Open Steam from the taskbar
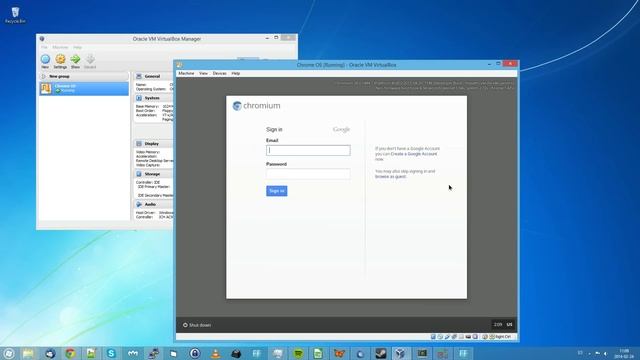Image resolution: width=640 pixels, height=360 pixels. [x=381, y=353]
